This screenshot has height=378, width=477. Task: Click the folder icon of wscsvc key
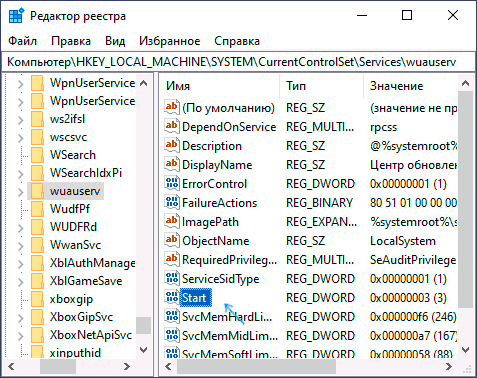[37, 137]
